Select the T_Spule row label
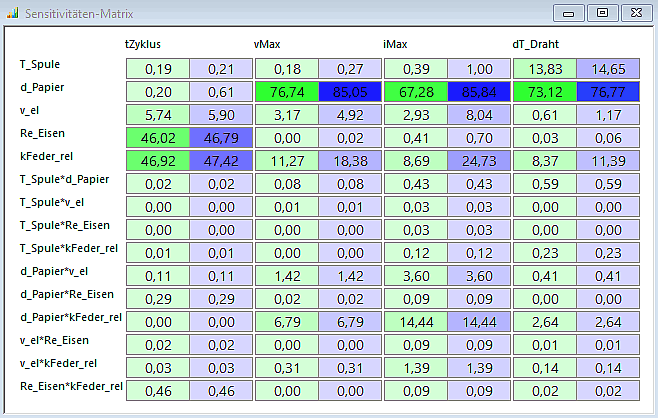The height and width of the screenshot is (418, 658). click(40, 64)
